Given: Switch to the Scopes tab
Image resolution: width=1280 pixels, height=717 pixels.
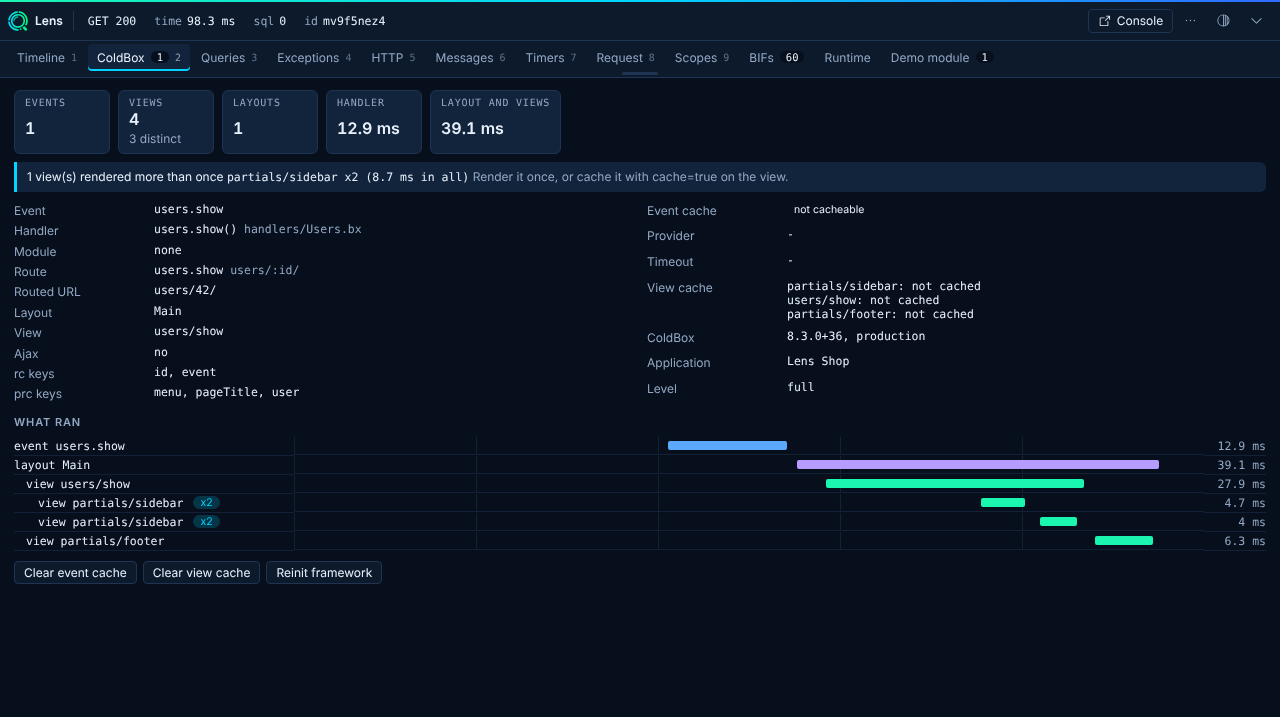Looking at the screenshot, I should tap(702, 58).
